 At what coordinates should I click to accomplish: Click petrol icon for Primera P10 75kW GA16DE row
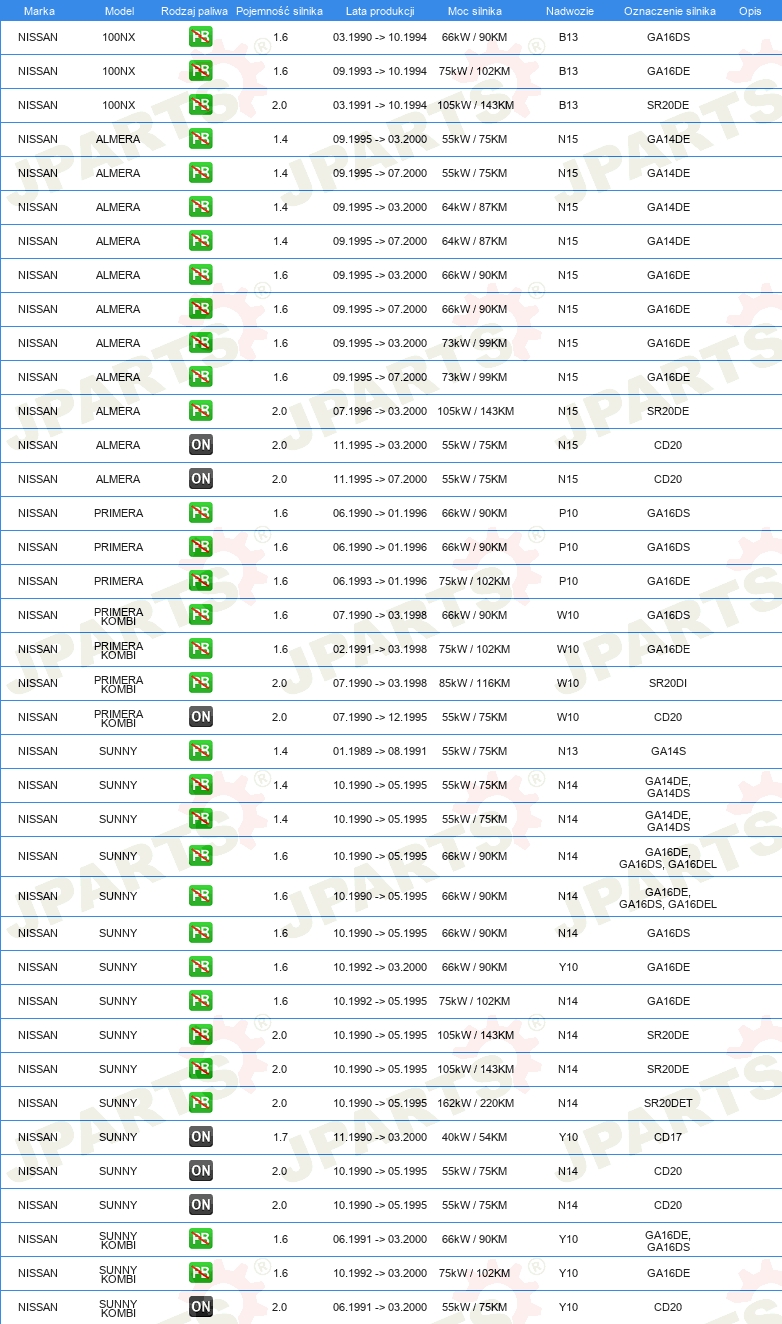tap(201, 581)
